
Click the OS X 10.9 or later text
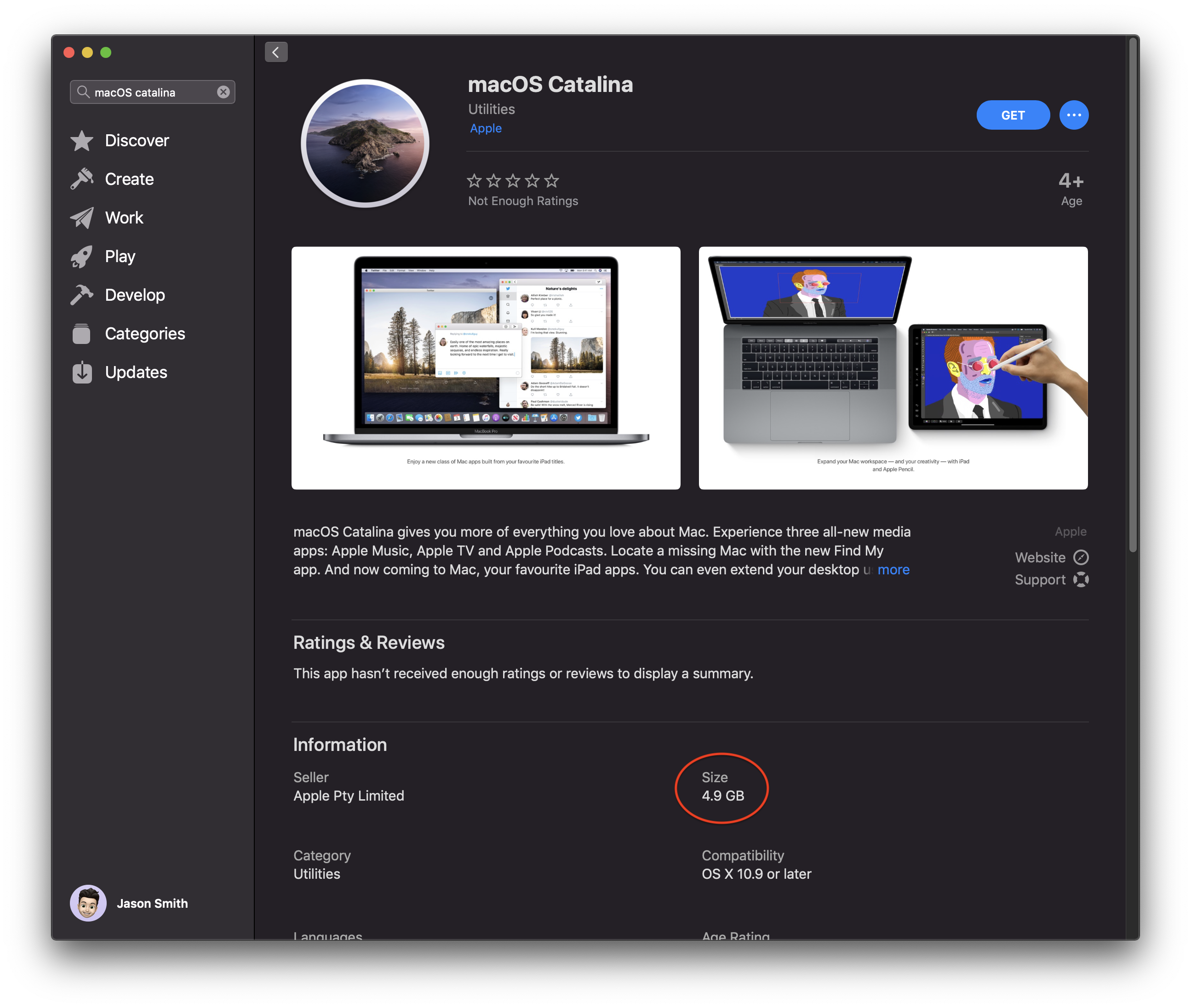pos(756,874)
